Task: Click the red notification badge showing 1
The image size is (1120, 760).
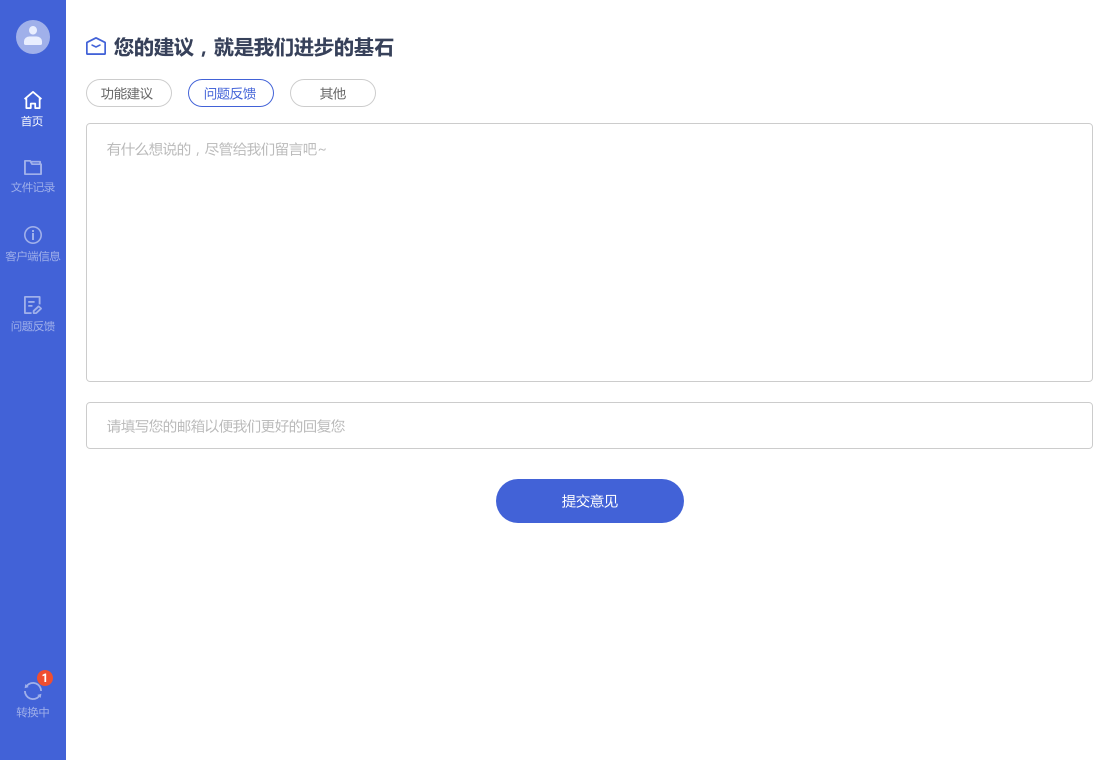Action: tap(45, 678)
